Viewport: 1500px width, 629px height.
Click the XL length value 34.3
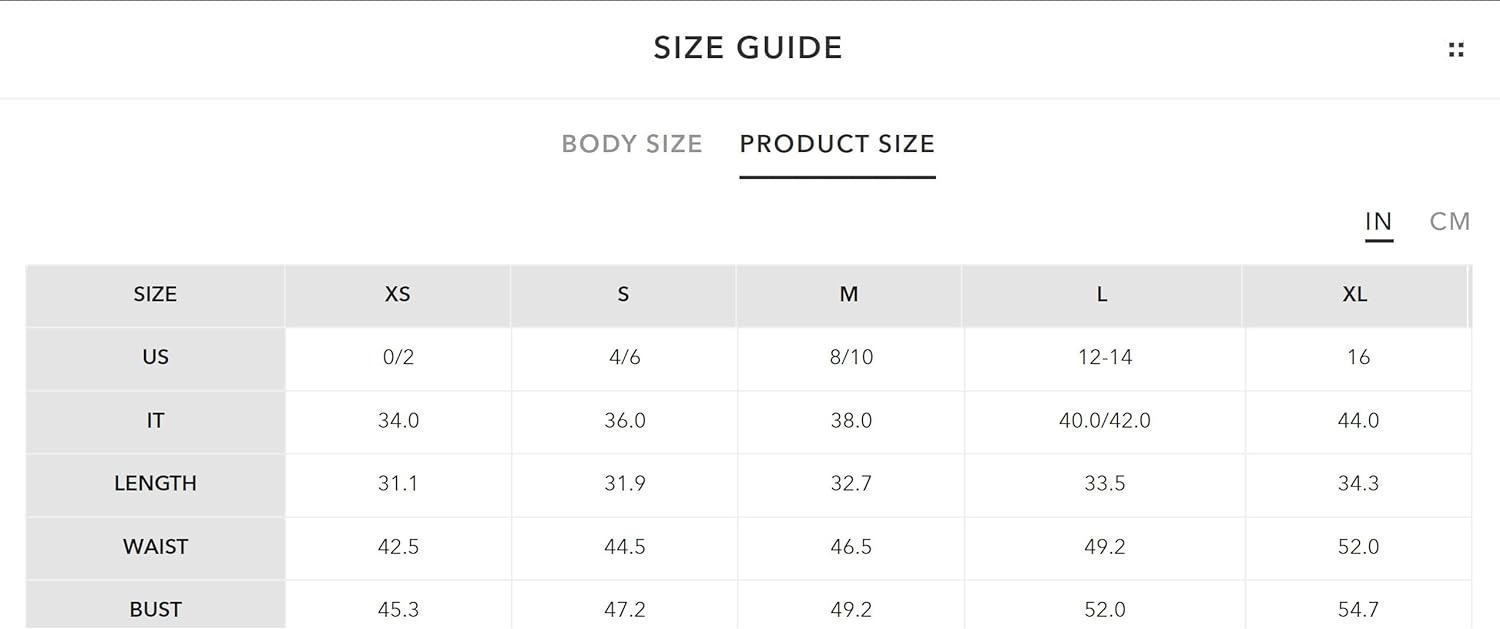1358,484
